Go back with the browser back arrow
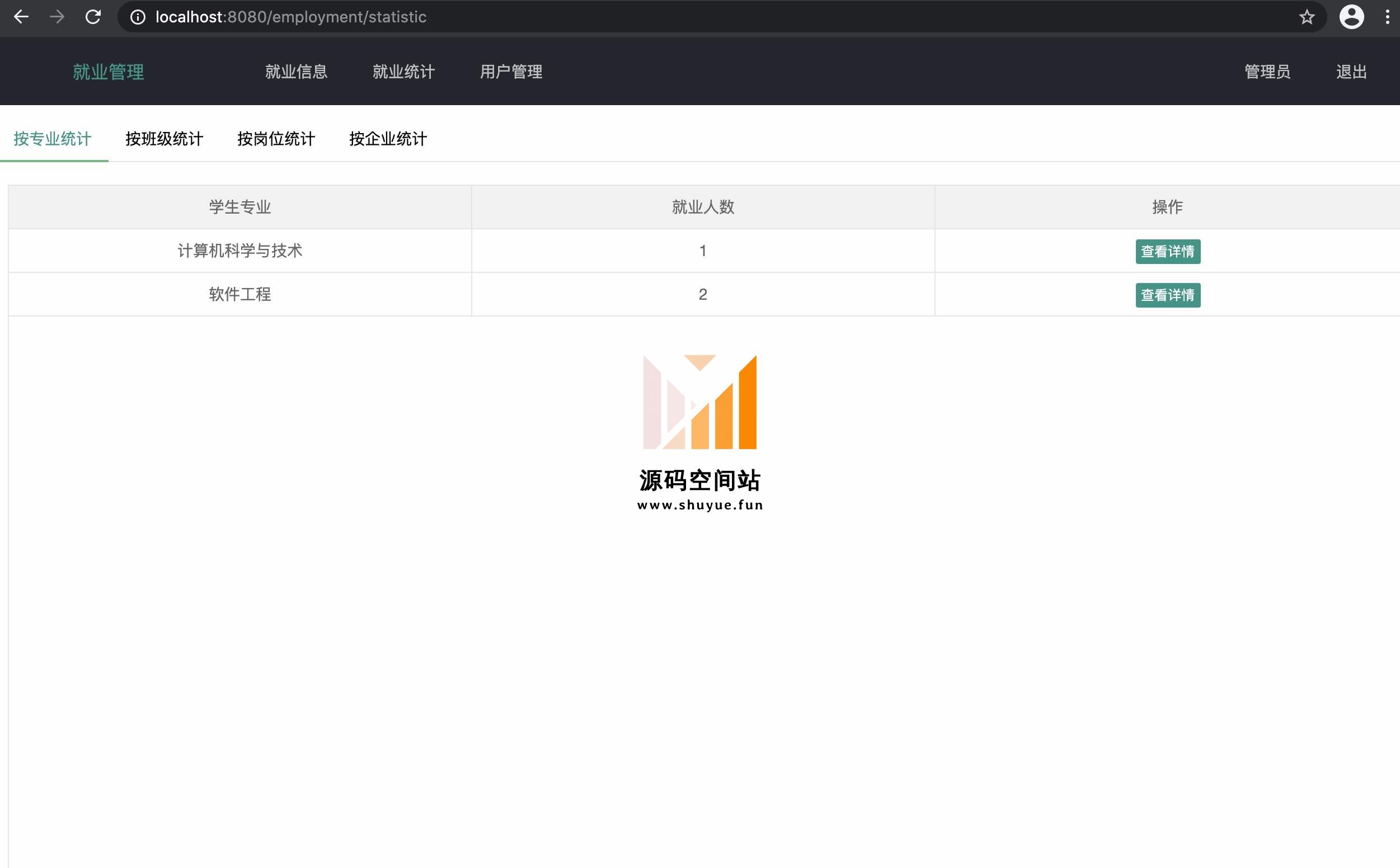 pos(21,17)
